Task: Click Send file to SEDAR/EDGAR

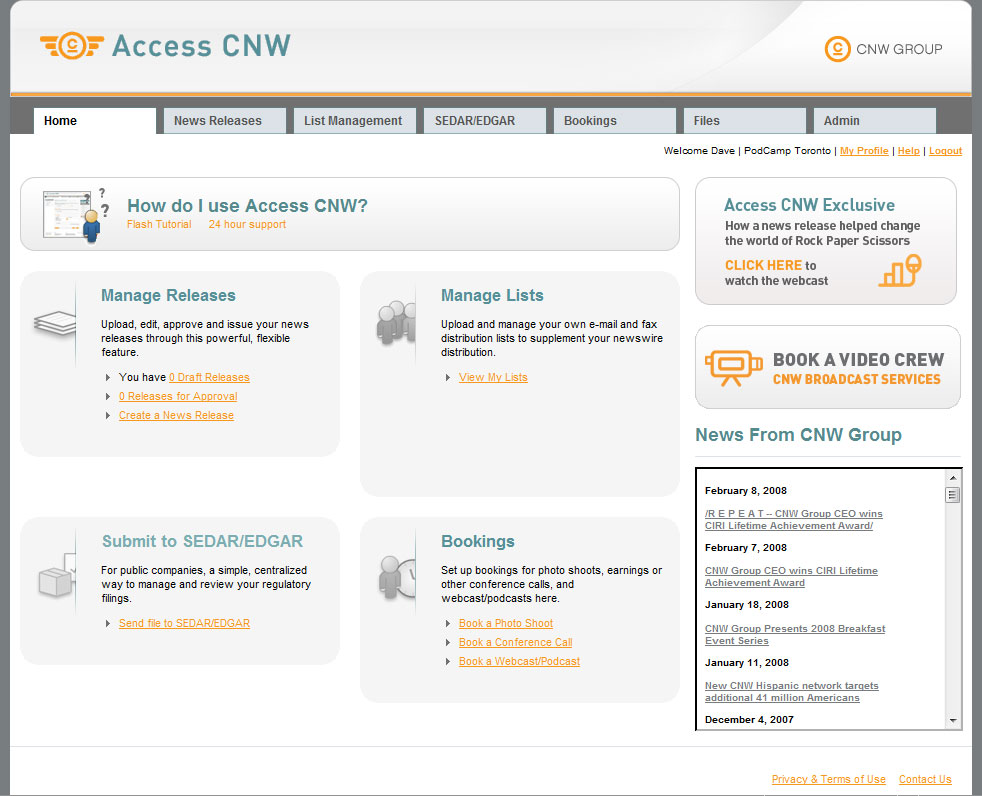Action: tap(184, 623)
